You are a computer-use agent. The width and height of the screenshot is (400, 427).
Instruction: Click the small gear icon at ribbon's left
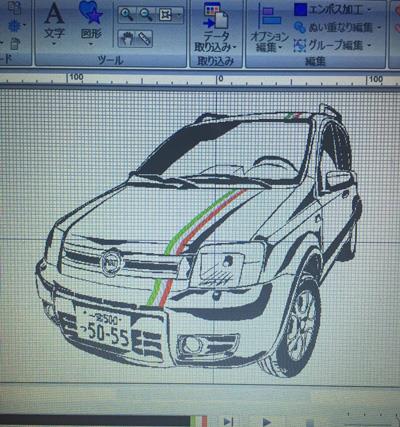(14, 26)
